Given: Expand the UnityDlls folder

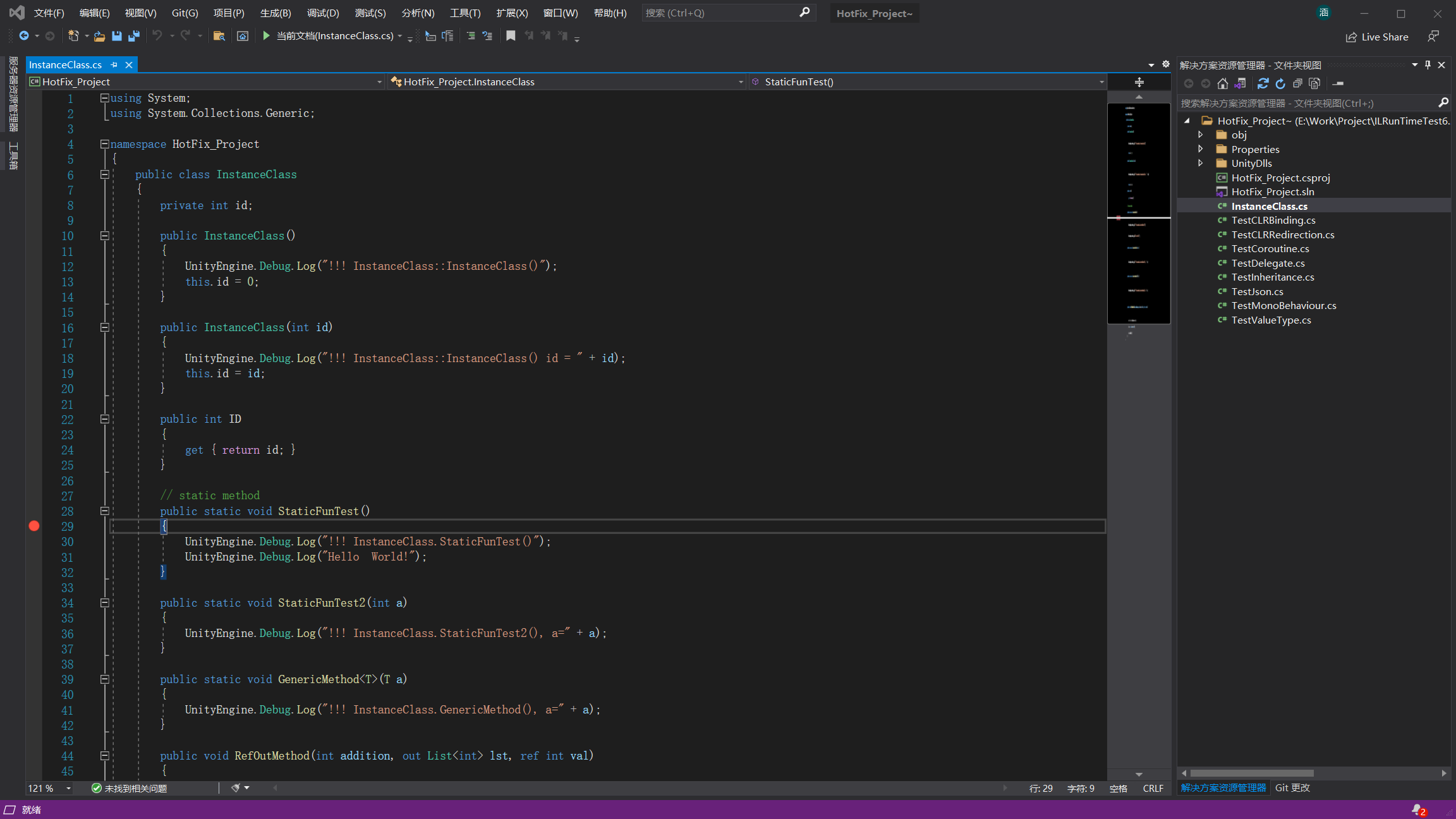Looking at the screenshot, I should tap(1200, 162).
